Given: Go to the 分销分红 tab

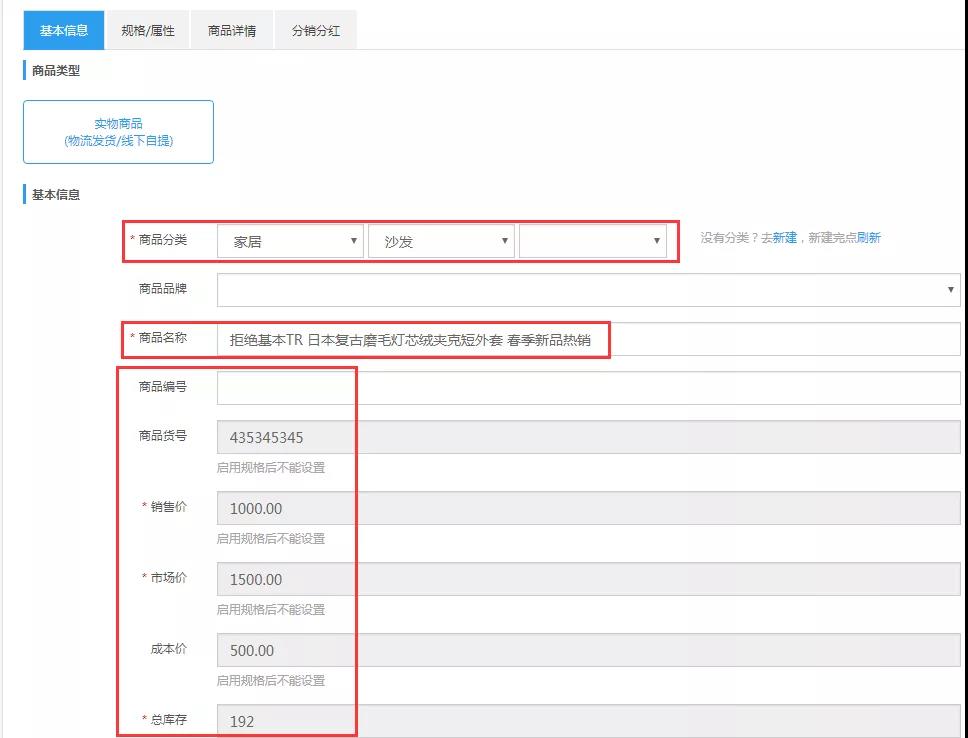Looking at the screenshot, I should click(316, 30).
